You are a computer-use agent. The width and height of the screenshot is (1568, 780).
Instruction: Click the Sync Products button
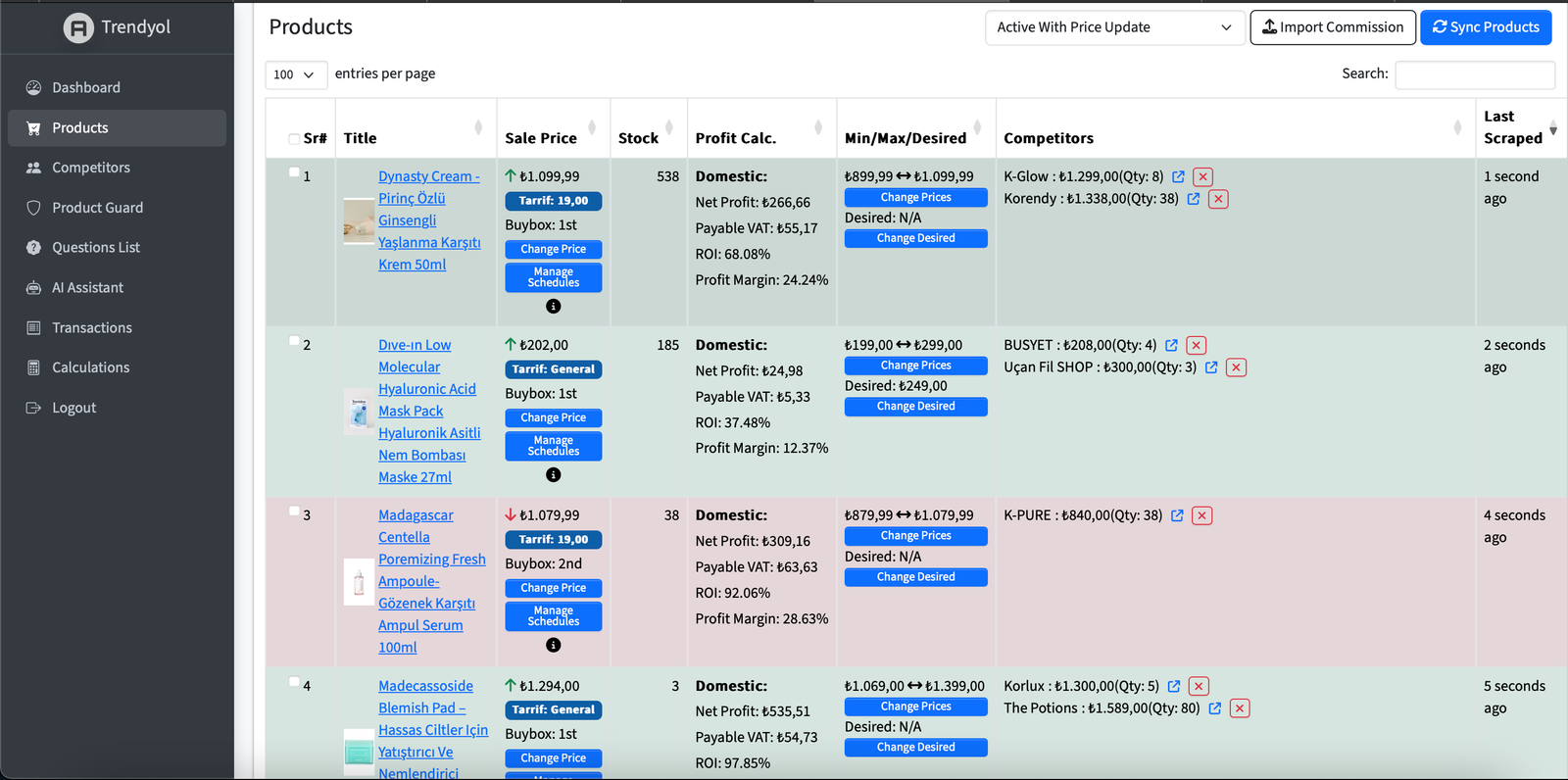1486,27
